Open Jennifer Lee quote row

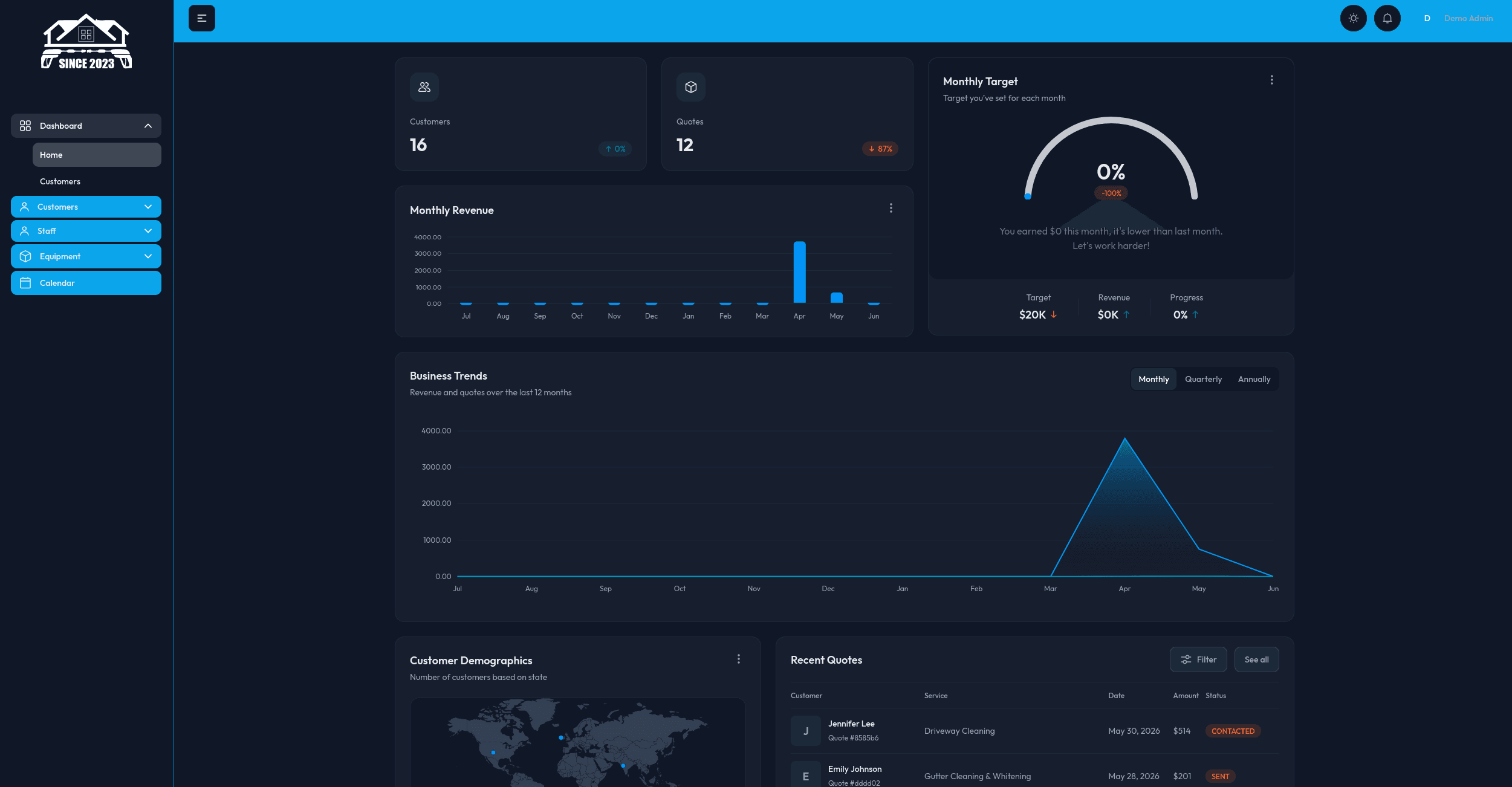(1035, 731)
